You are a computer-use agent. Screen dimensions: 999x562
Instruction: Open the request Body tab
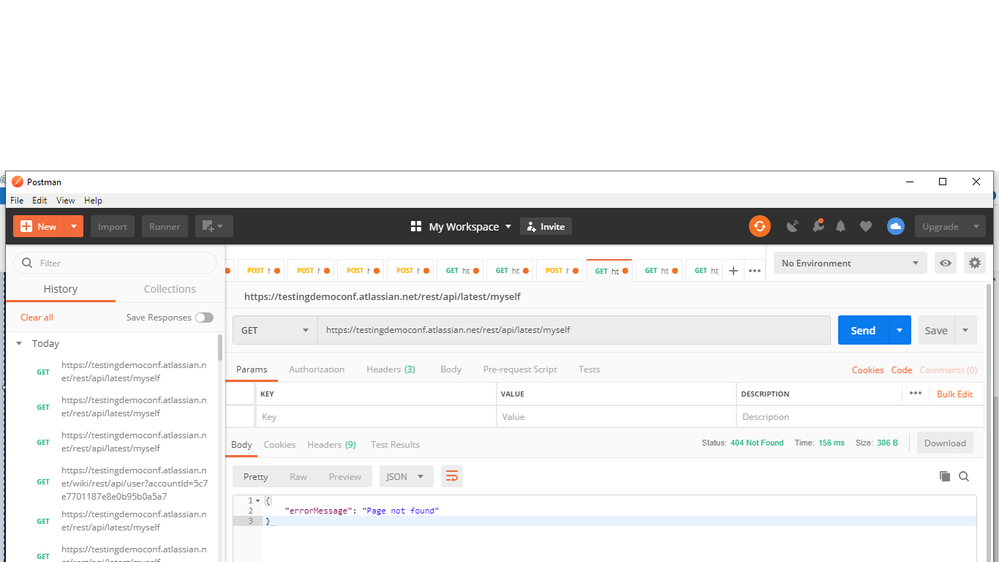click(450, 369)
